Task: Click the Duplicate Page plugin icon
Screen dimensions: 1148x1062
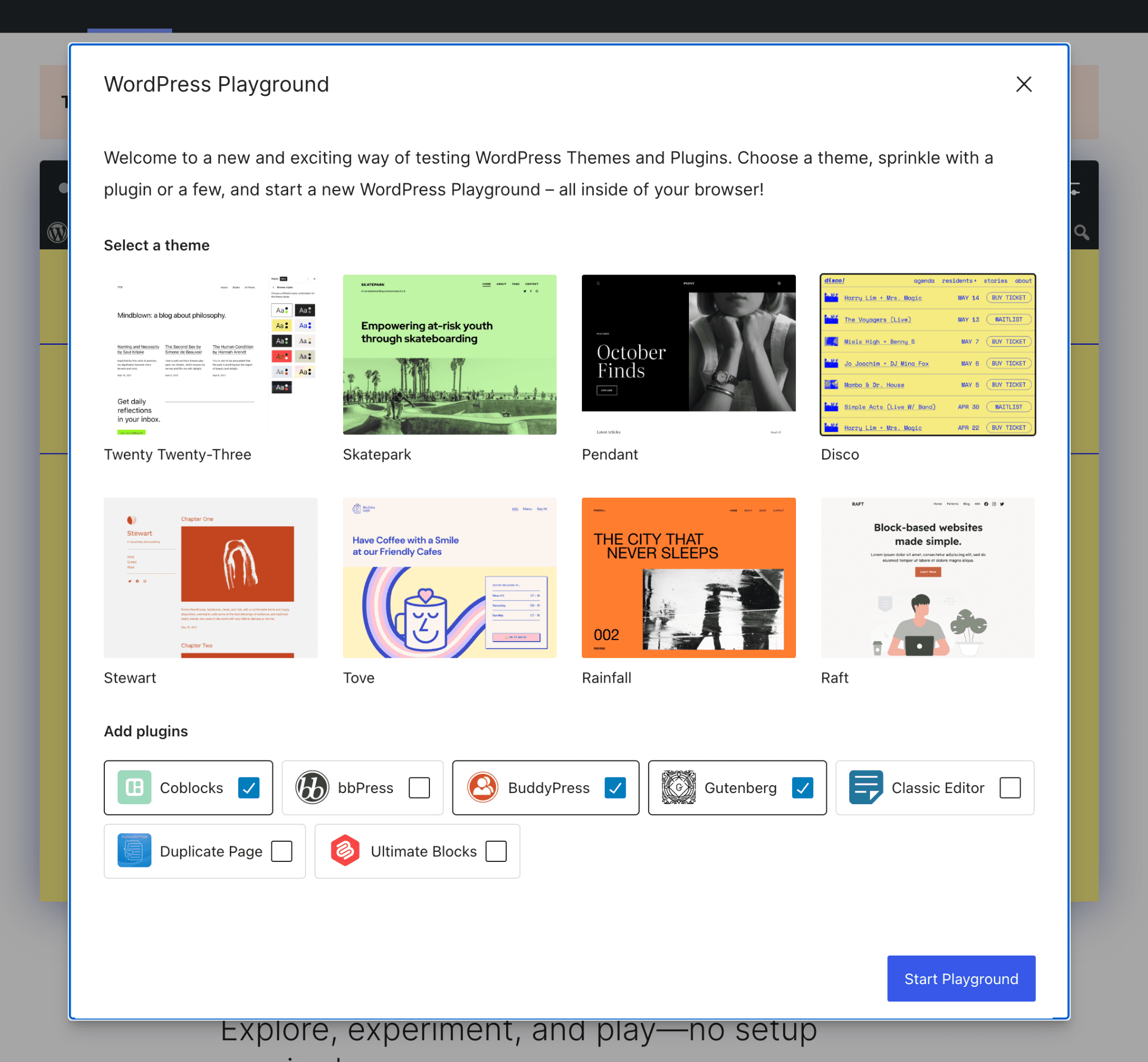Action: click(x=133, y=852)
